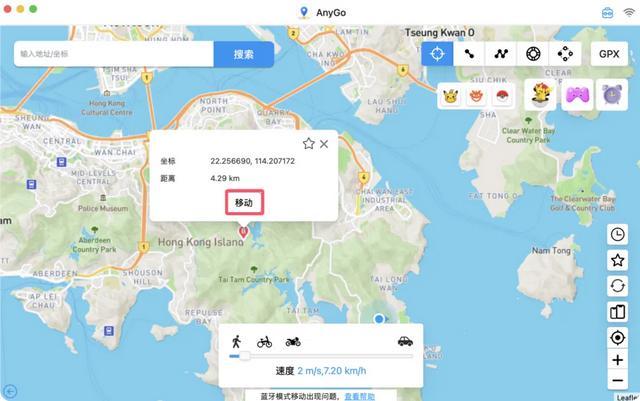
Task: Click the Leaflet attribution link
Action: click(x=627, y=397)
